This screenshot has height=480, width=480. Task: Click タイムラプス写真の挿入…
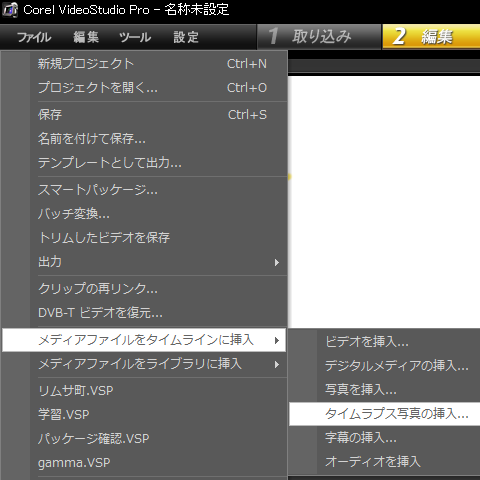385,414
